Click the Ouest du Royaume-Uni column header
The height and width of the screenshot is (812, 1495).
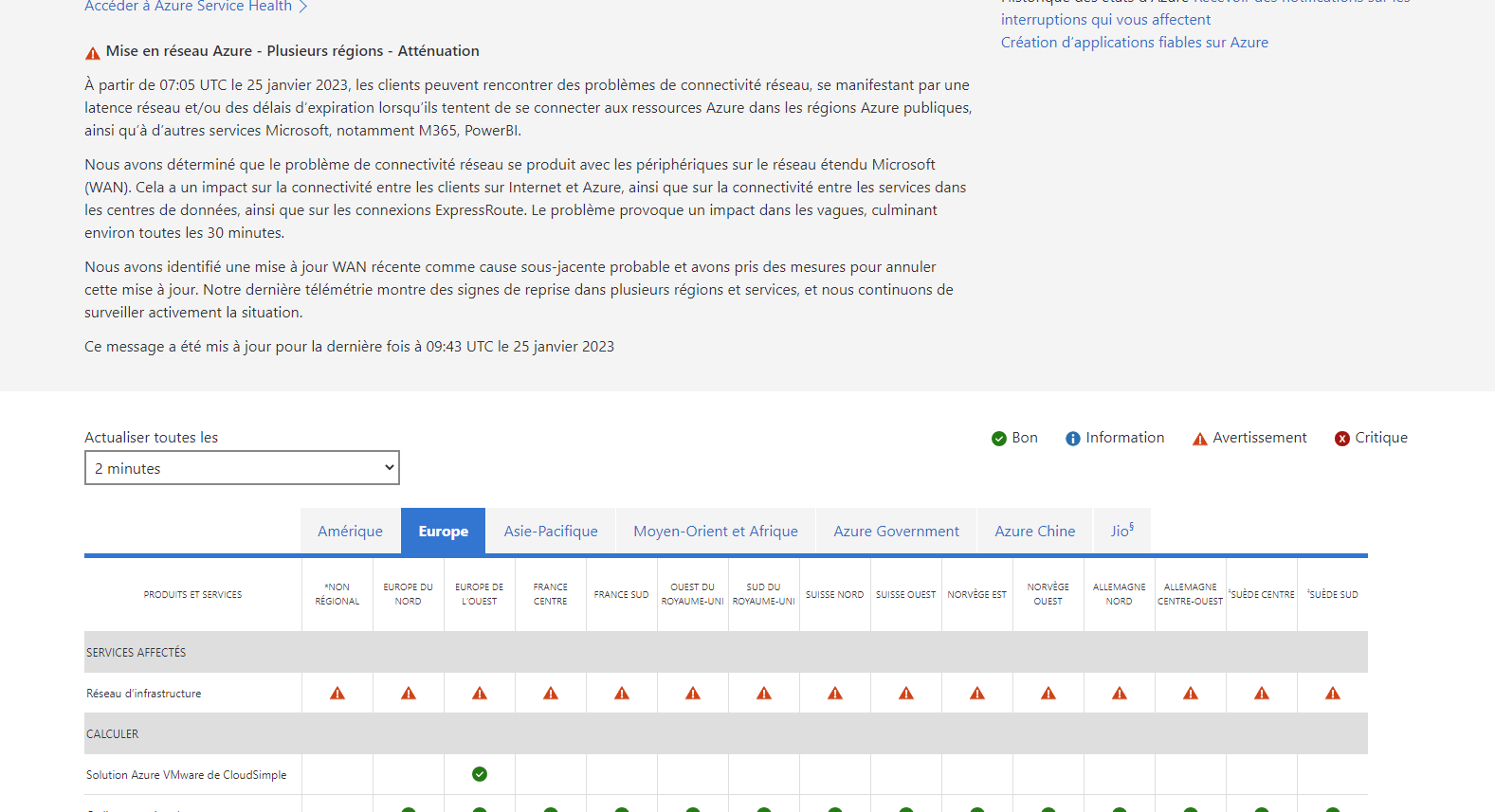(x=693, y=594)
